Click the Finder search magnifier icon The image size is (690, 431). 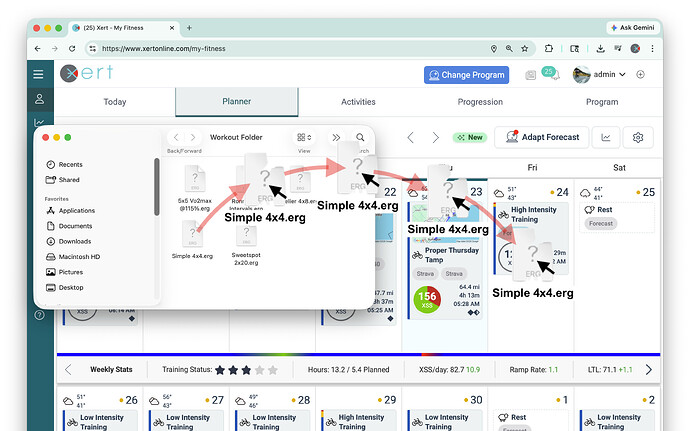(x=360, y=137)
